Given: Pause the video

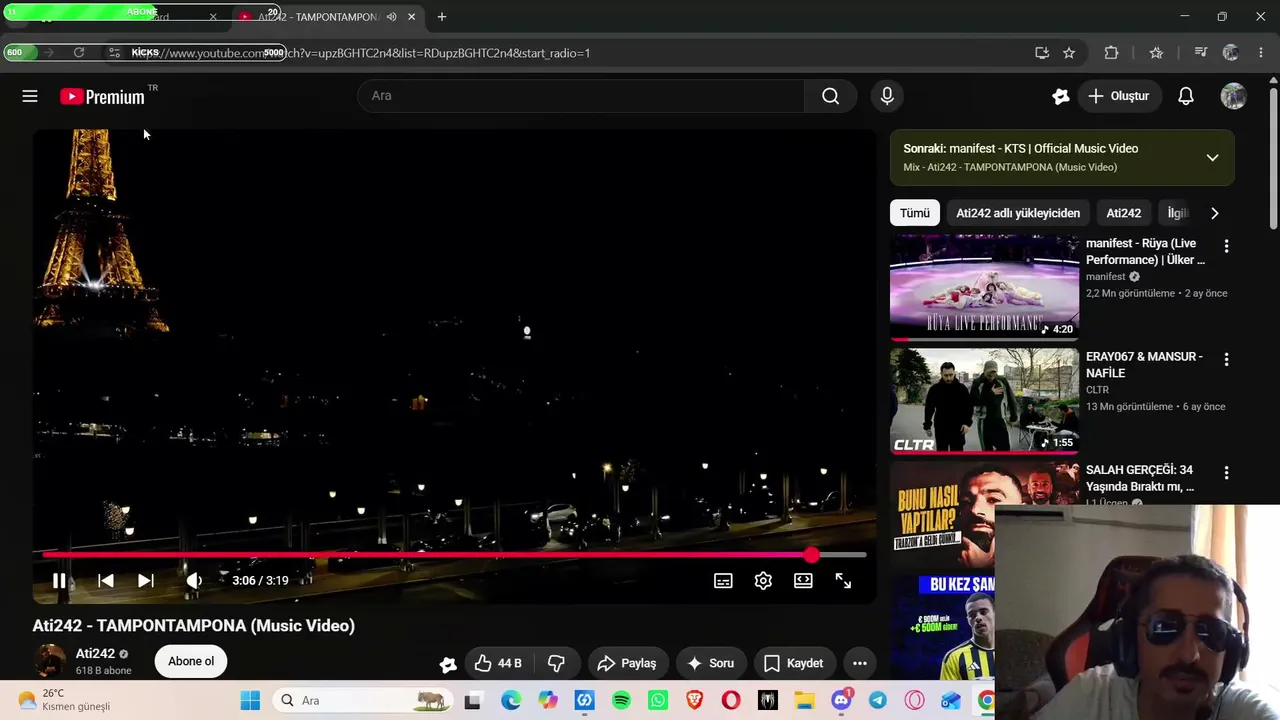Looking at the screenshot, I should [59, 580].
